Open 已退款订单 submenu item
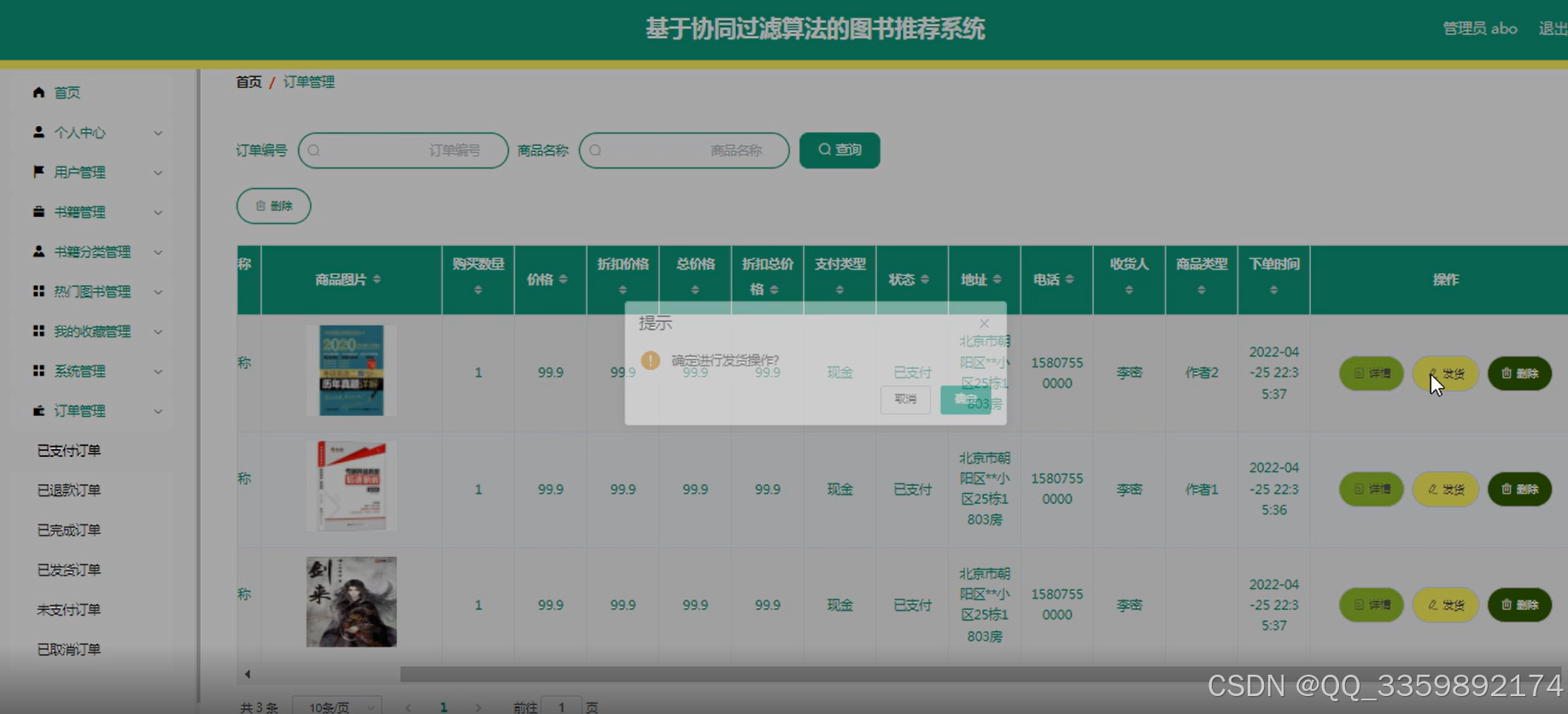 click(69, 490)
